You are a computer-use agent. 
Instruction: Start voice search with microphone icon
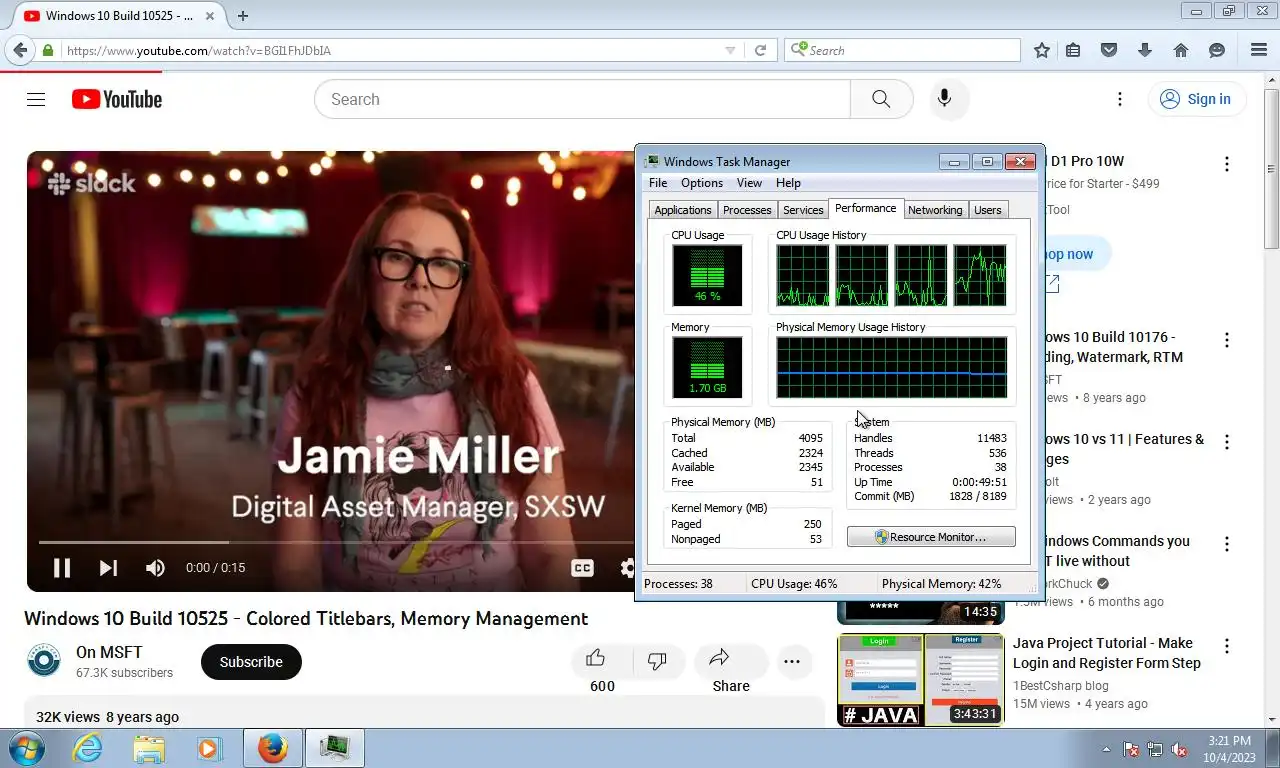coord(944,99)
